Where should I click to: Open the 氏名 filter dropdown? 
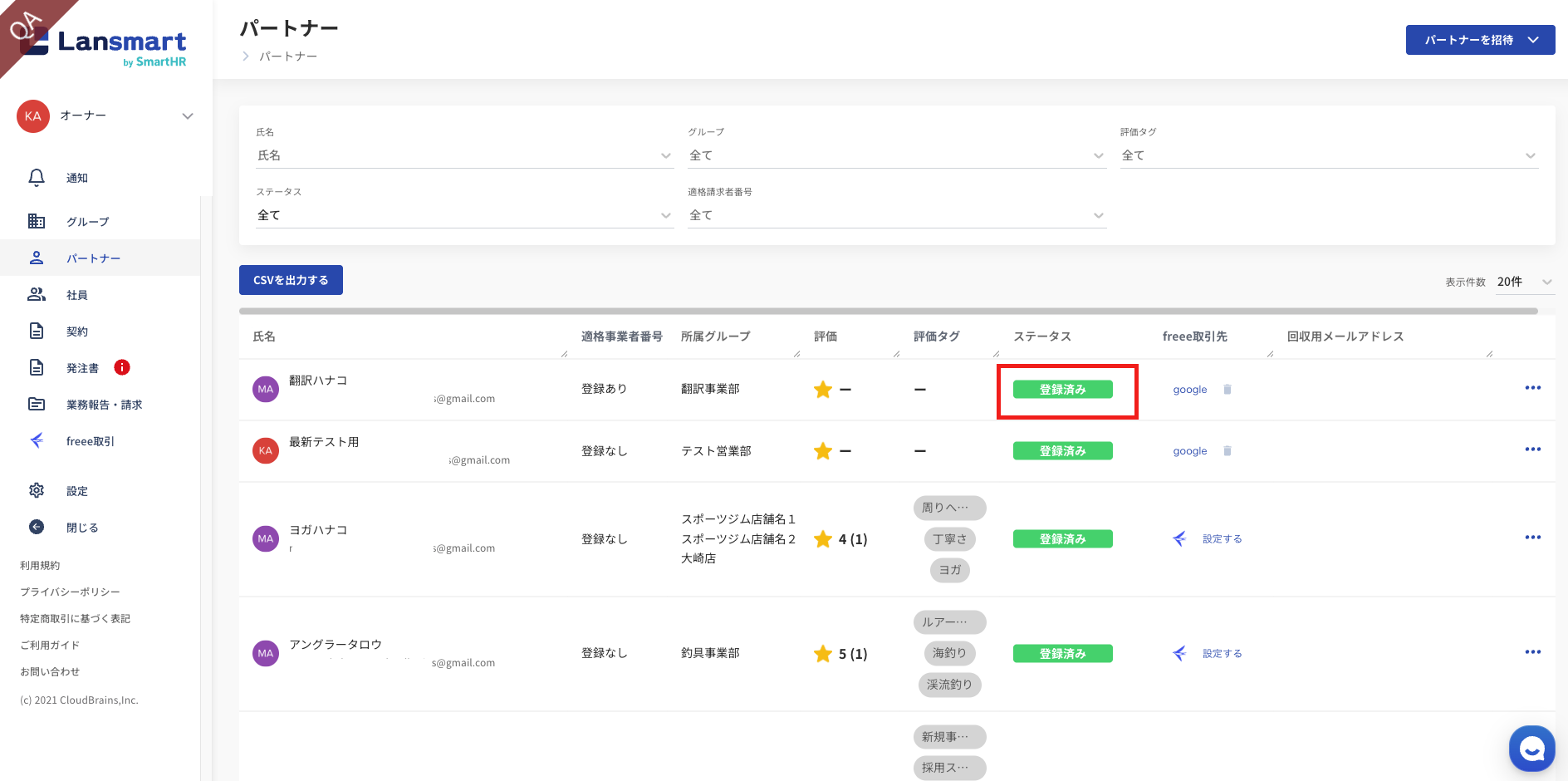(x=464, y=155)
